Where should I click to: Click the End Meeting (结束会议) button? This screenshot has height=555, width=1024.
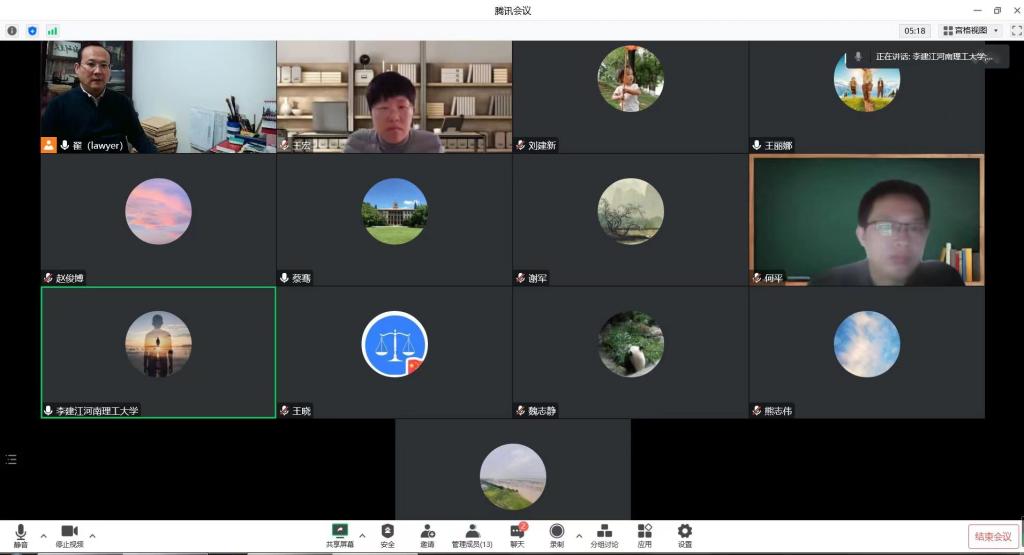pyautogui.click(x=993, y=537)
